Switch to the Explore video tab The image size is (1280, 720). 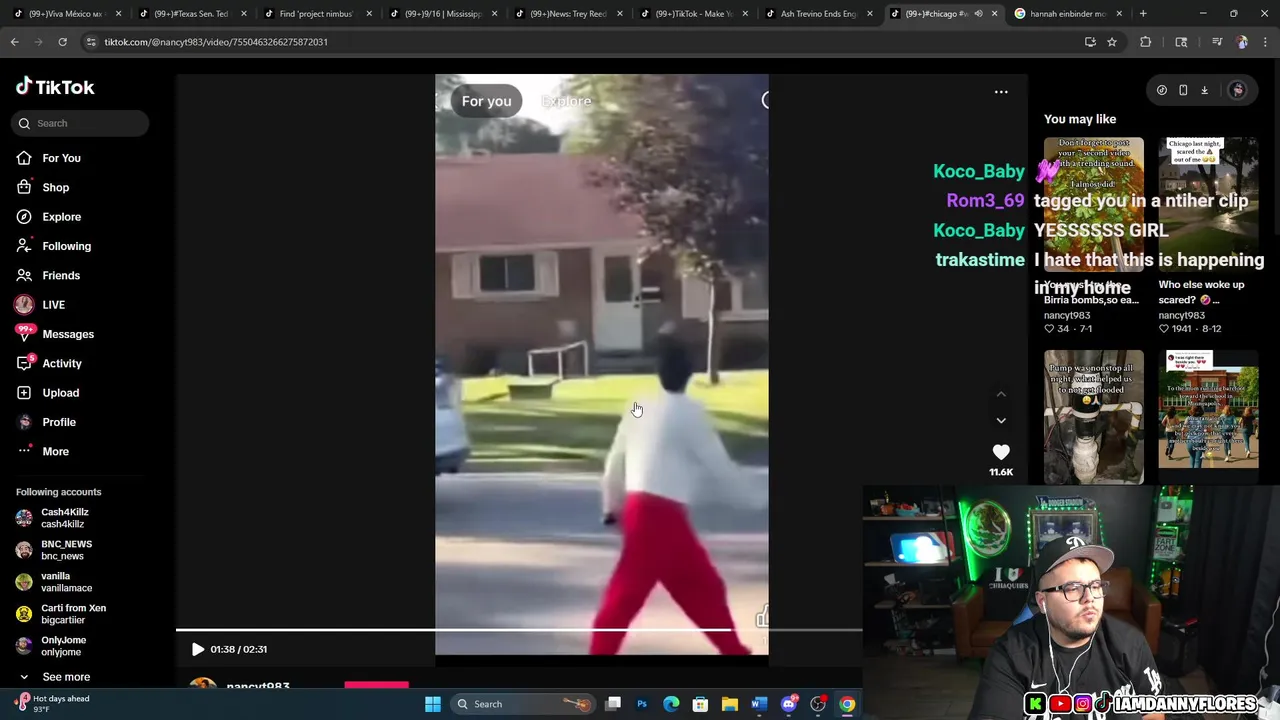(x=566, y=101)
